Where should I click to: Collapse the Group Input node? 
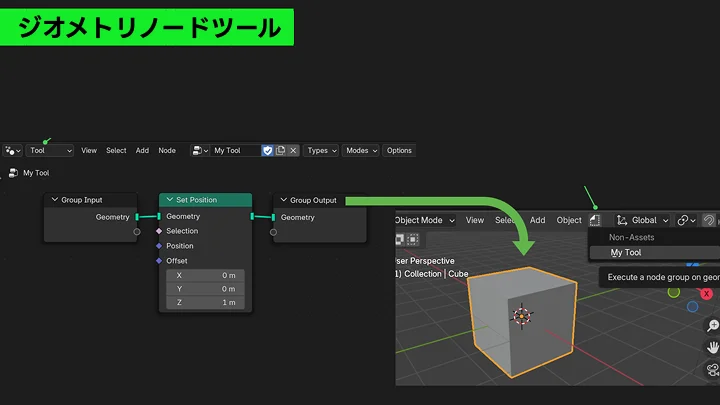click(x=54, y=200)
